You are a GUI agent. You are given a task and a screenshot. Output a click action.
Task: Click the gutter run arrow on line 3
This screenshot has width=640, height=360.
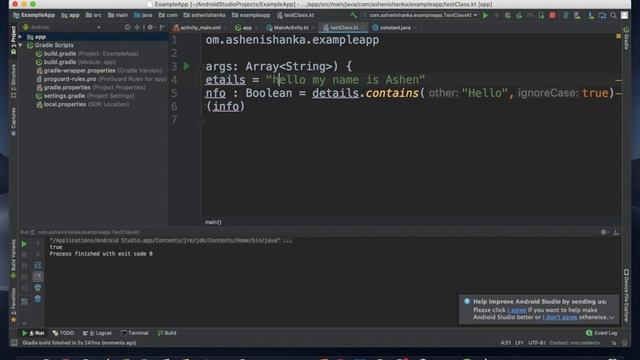187,66
